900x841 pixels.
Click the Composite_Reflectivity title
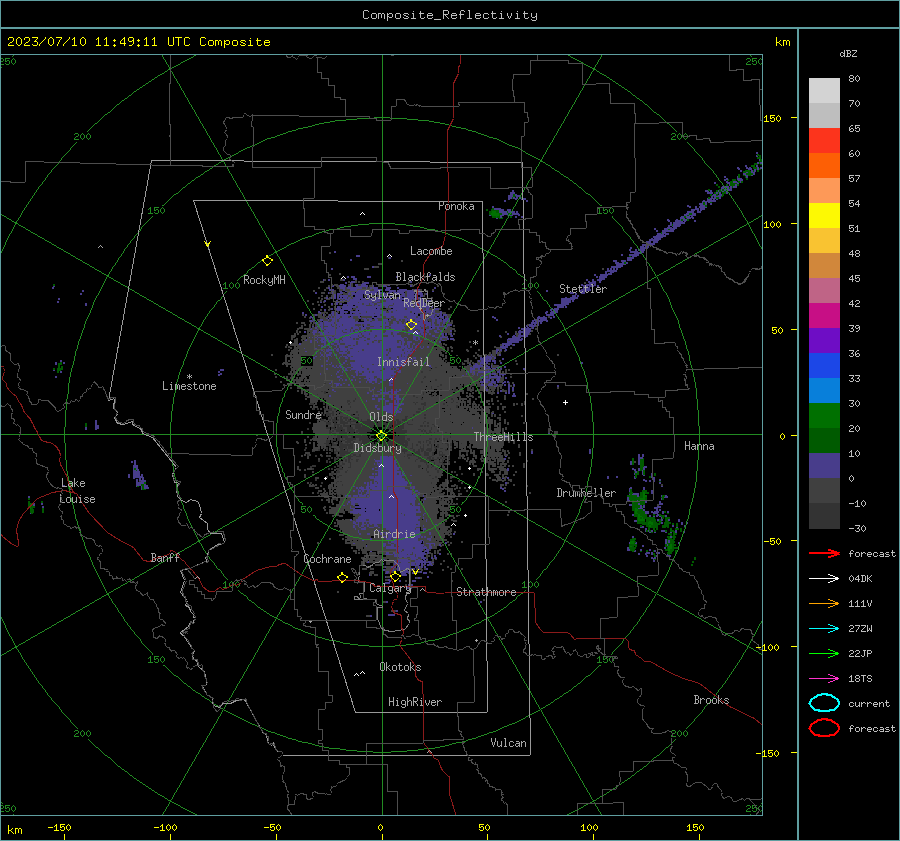[x=450, y=15]
